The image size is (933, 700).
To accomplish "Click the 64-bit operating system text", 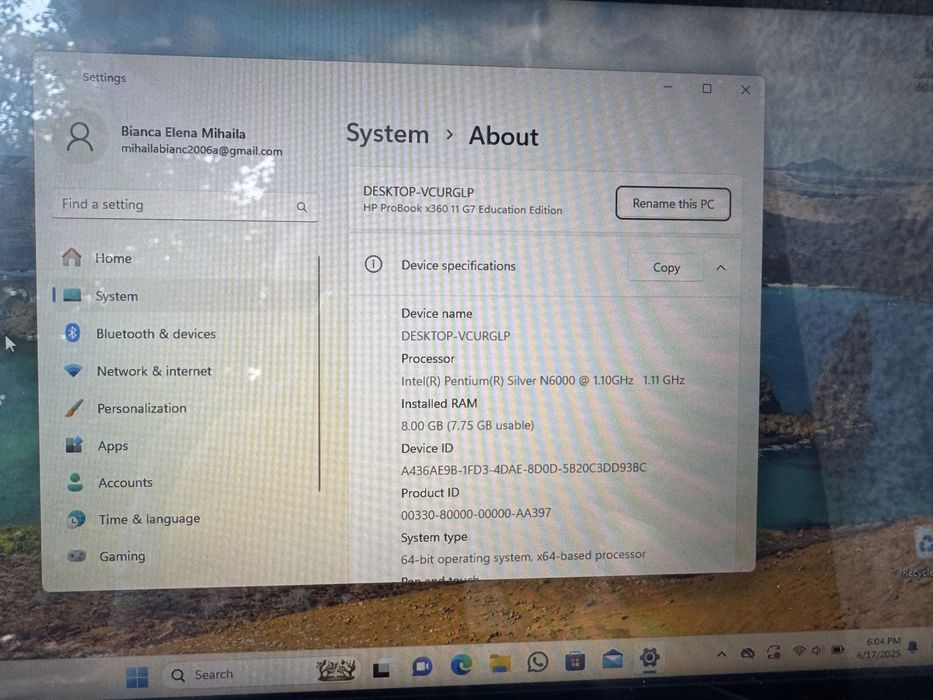I will tap(523, 557).
